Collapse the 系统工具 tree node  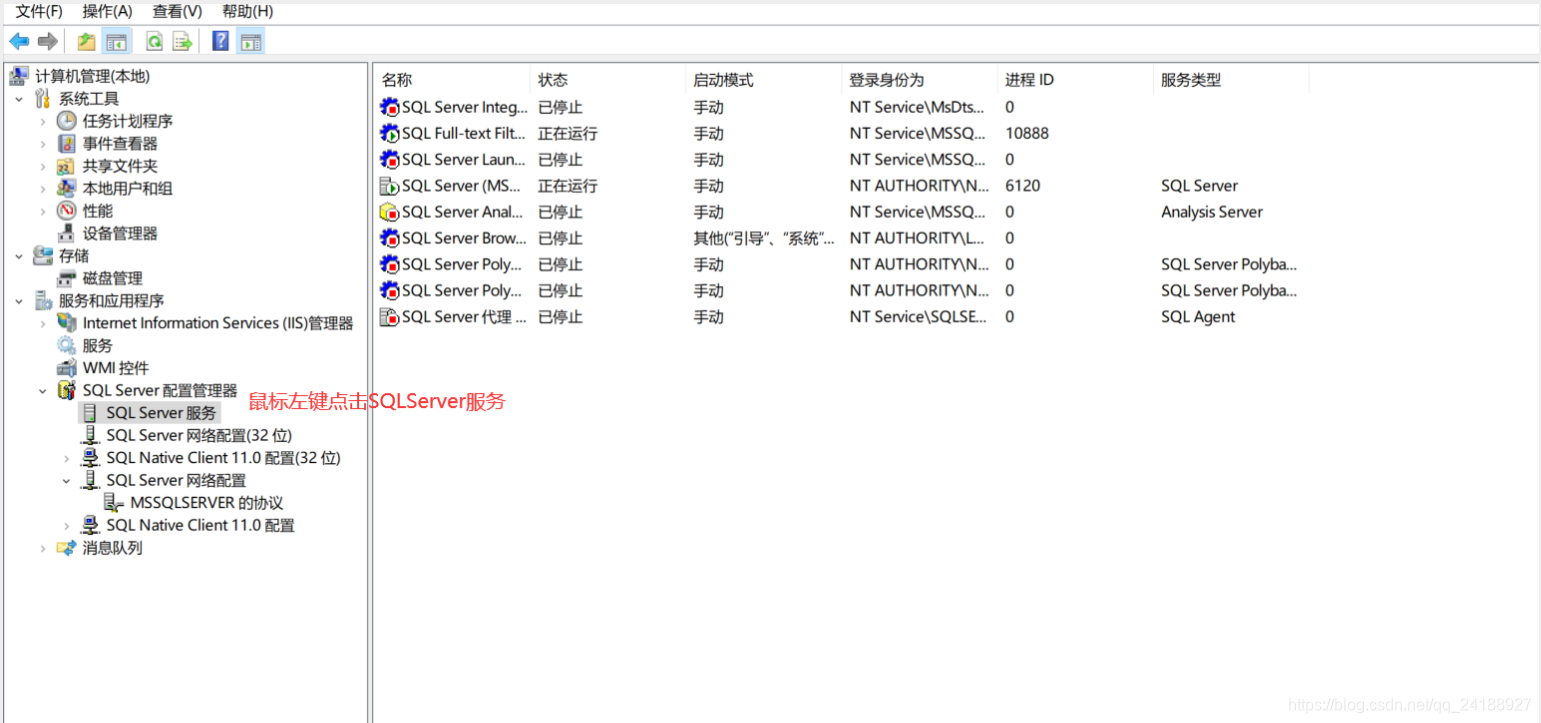pos(19,99)
